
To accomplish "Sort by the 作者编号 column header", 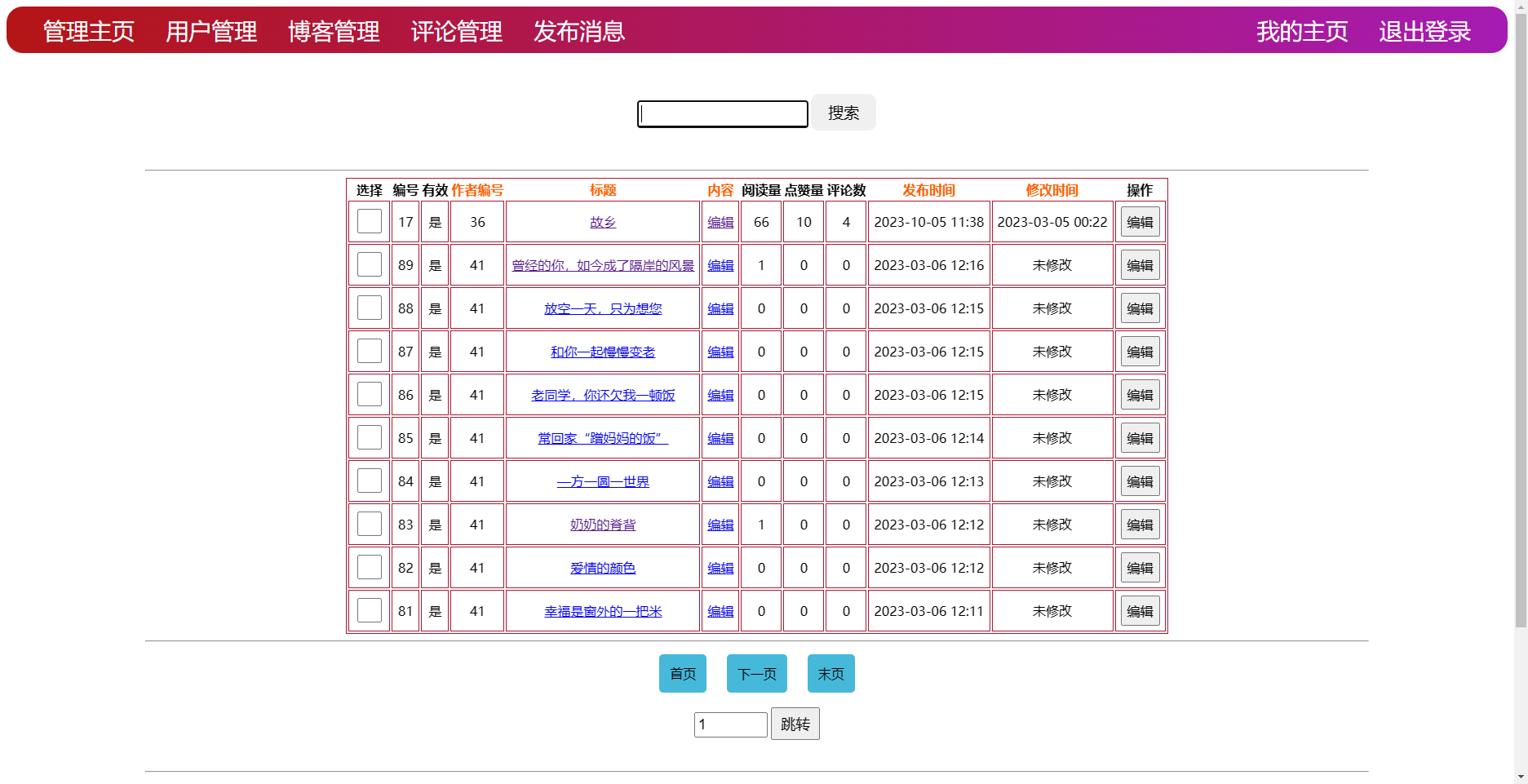I will 477,190.
